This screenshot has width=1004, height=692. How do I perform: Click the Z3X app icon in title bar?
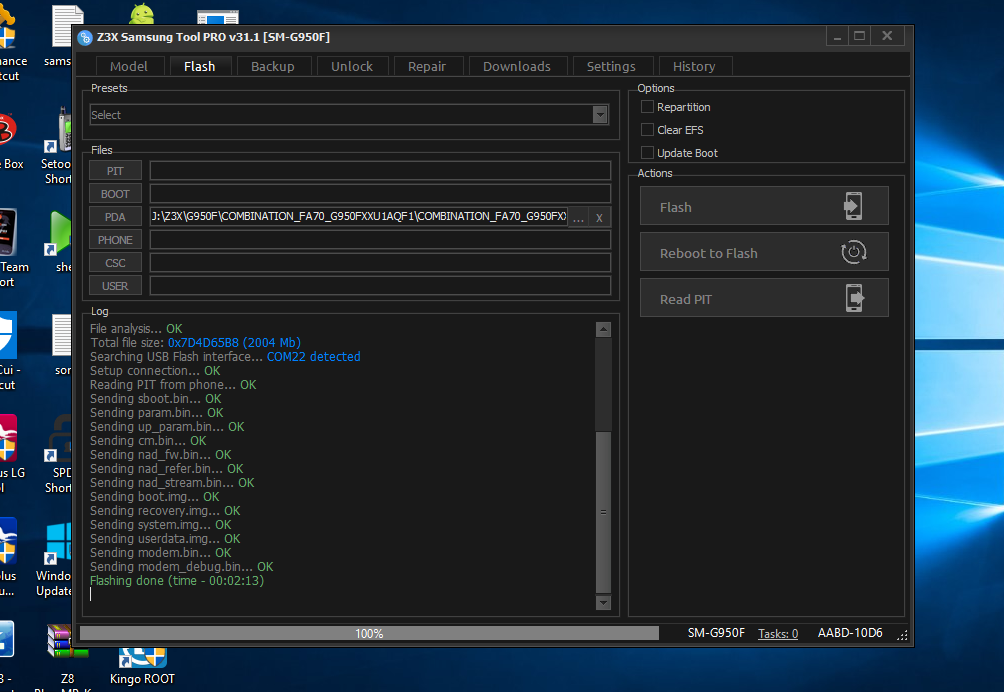point(85,38)
